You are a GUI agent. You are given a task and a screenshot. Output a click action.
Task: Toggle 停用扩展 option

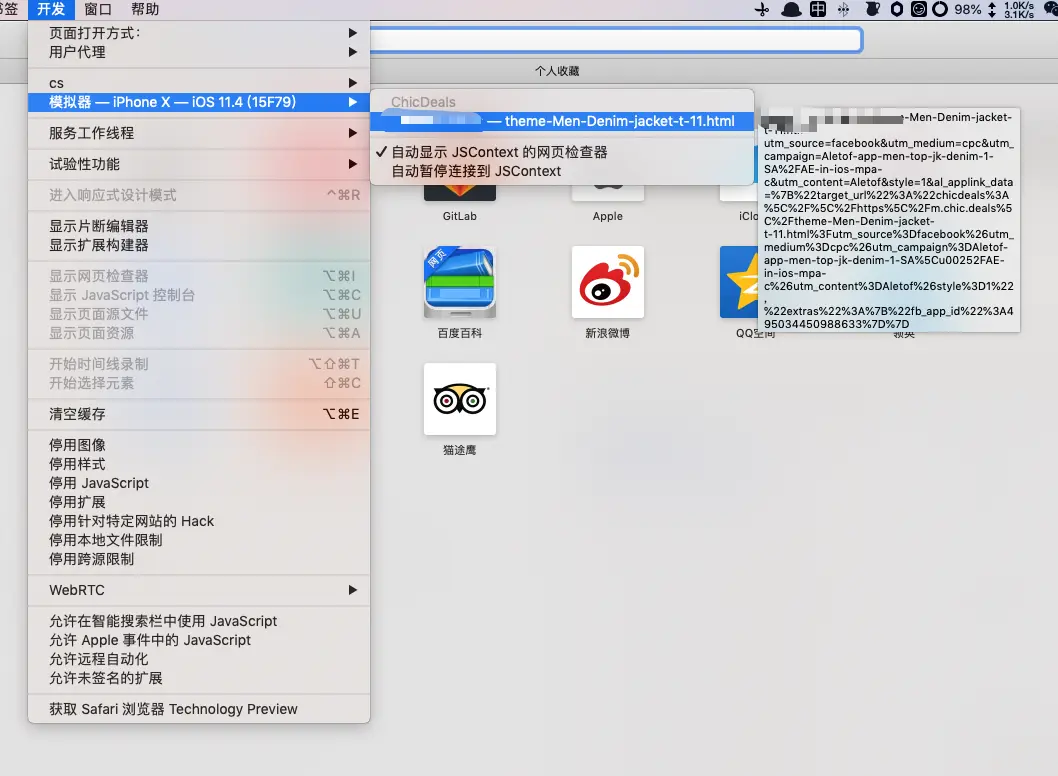click(199, 502)
